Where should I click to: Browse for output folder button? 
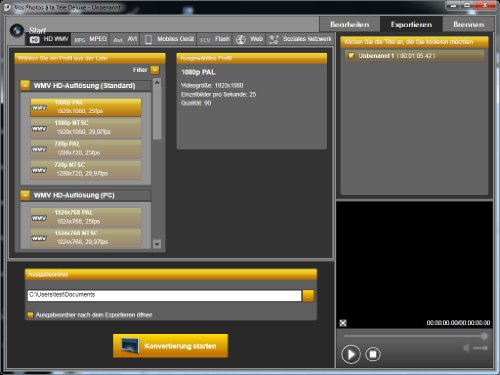[x=308, y=295]
